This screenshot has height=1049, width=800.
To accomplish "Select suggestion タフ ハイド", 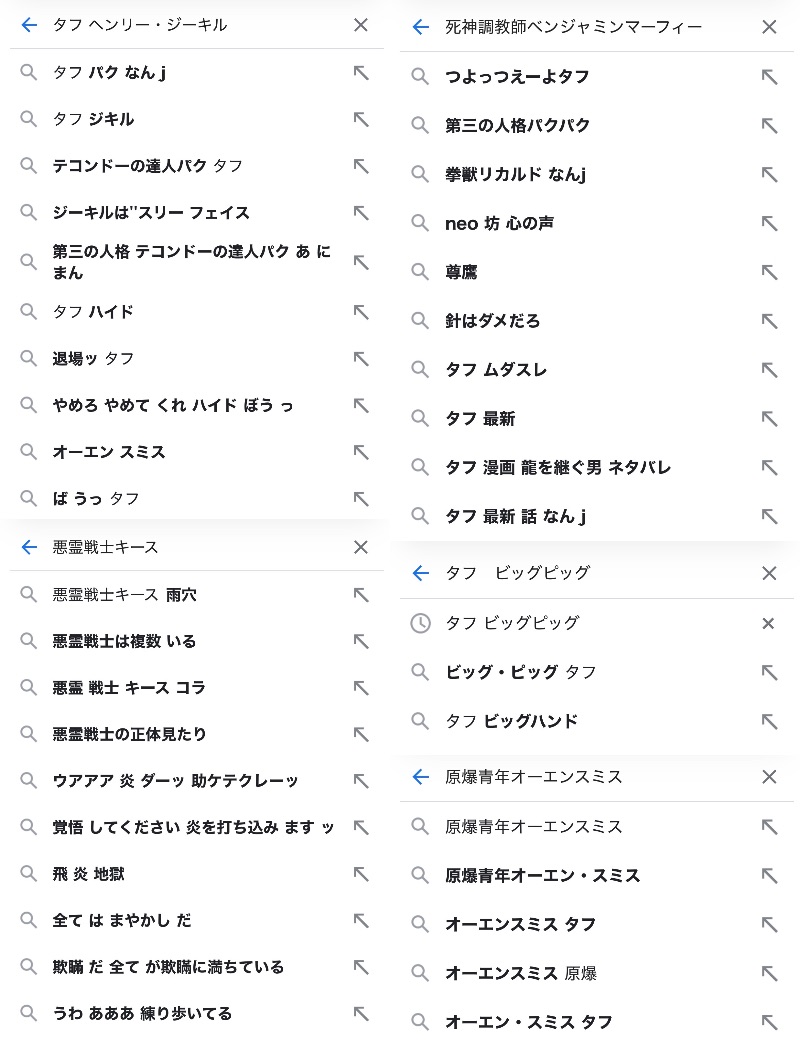I will [x=93, y=312].
